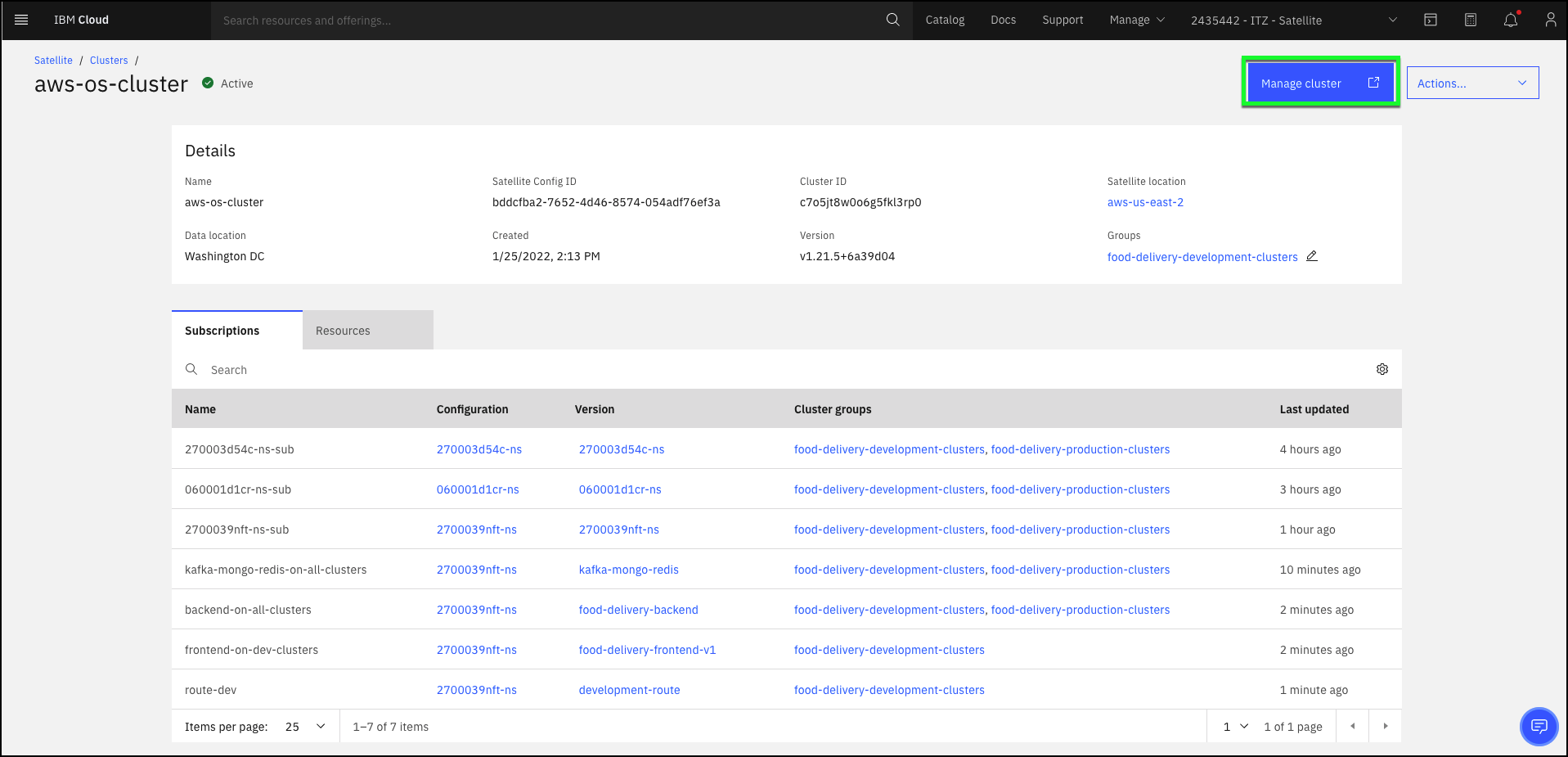The height and width of the screenshot is (757, 1568).
Task: Open the IBM Cloud Shell icon
Action: [x=1431, y=20]
